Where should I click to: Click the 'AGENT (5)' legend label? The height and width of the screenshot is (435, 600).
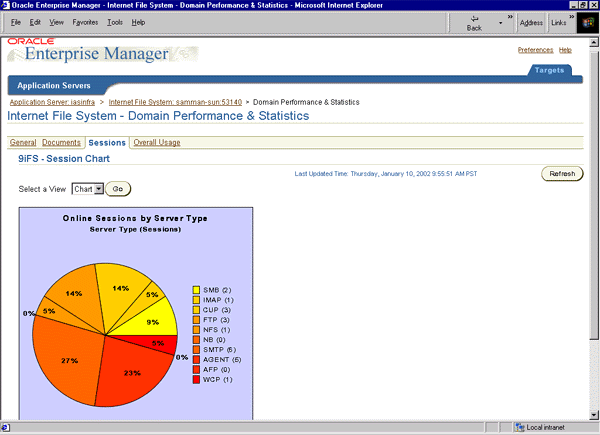222,360
